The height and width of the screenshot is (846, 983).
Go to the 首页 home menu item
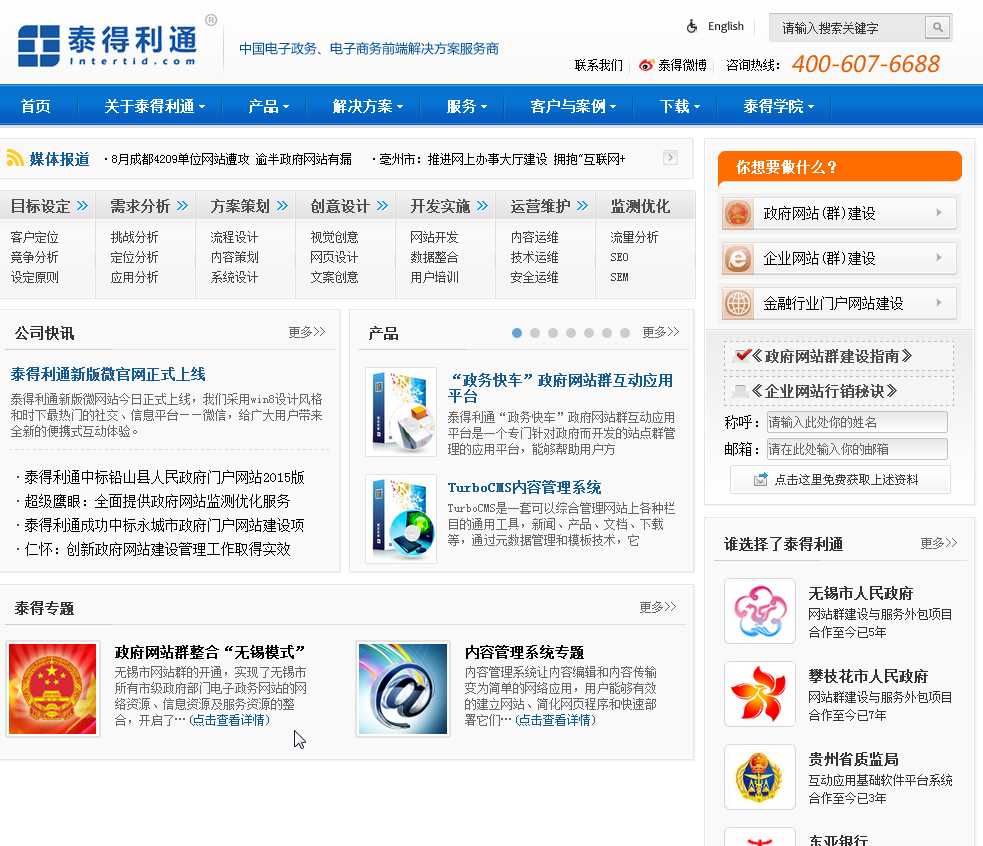coord(36,106)
